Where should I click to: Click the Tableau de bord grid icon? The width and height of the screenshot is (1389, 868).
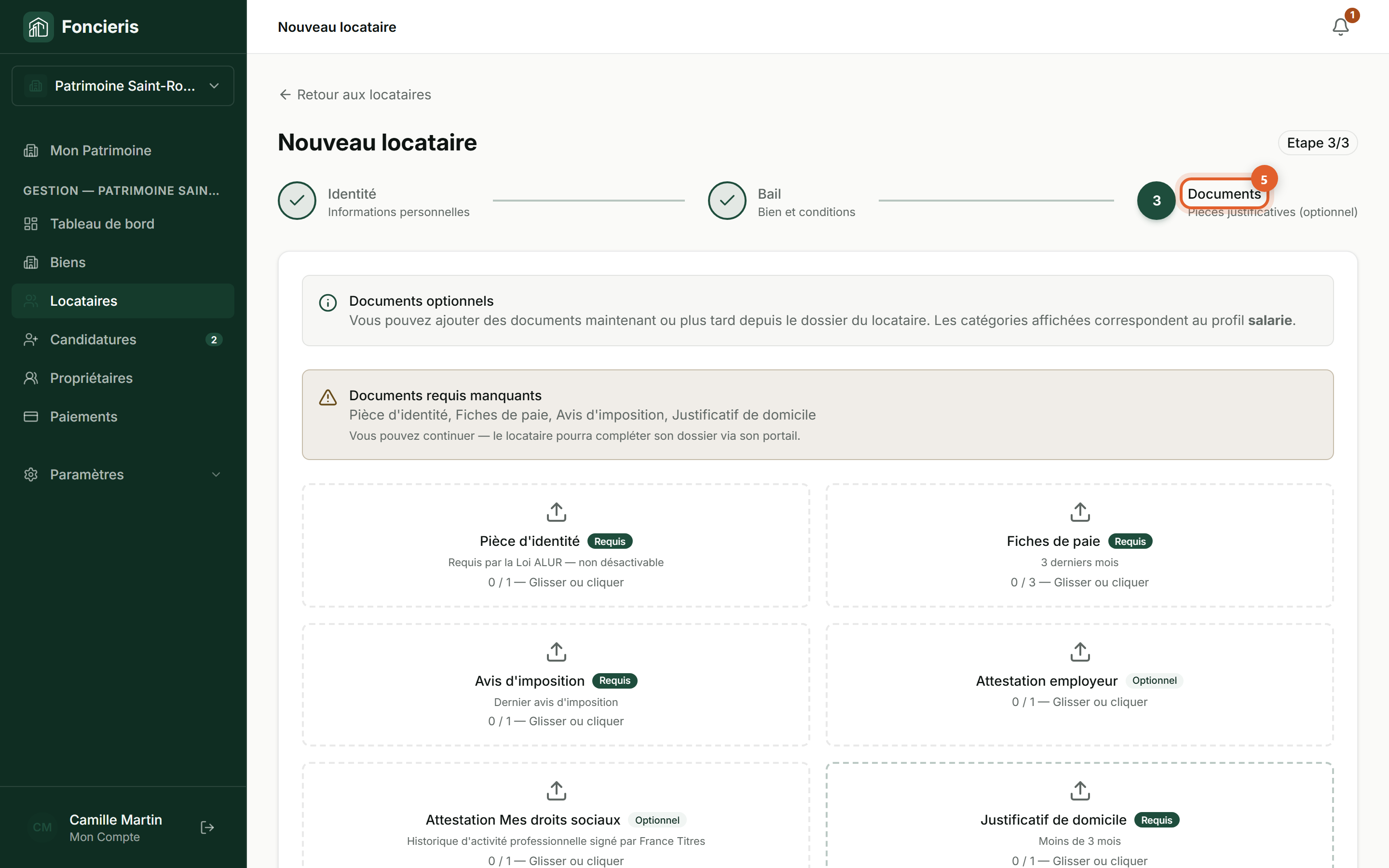coord(31,224)
